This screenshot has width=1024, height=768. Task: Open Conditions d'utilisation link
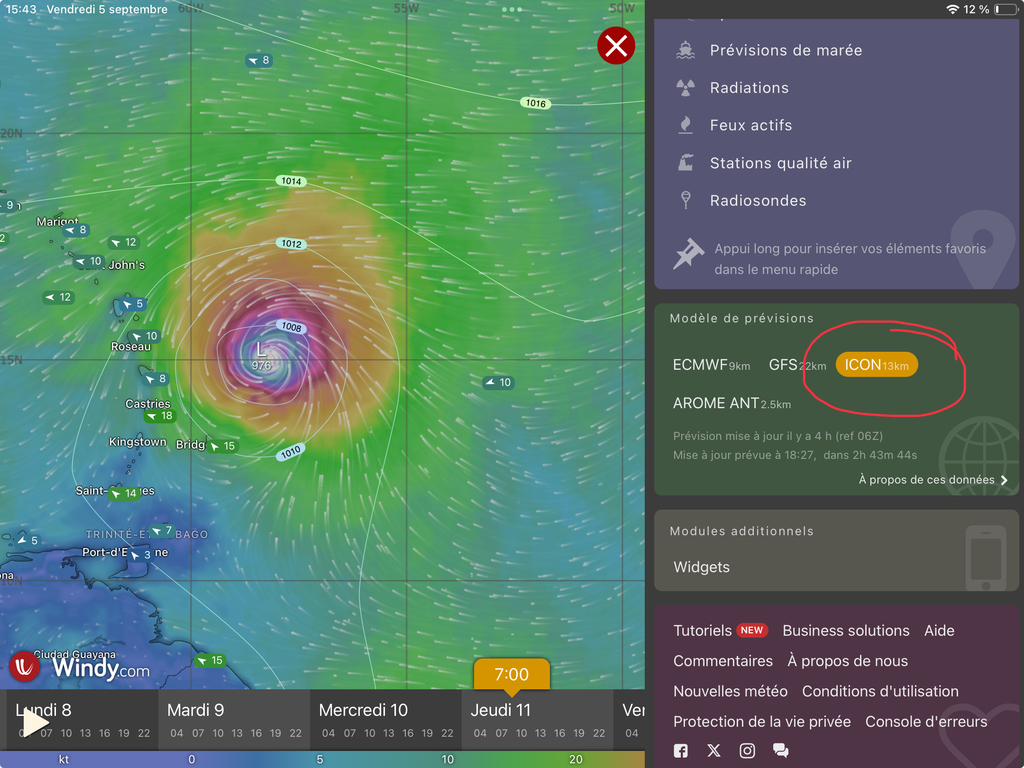tap(880, 691)
